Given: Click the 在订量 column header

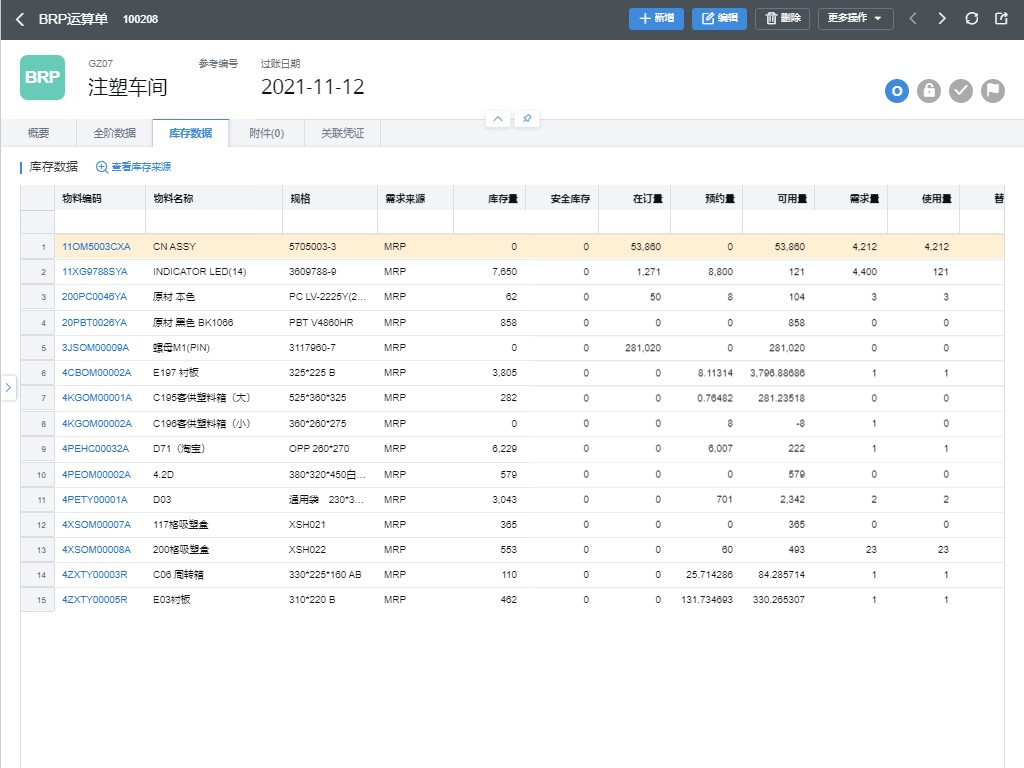Looking at the screenshot, I should (634, 199).
